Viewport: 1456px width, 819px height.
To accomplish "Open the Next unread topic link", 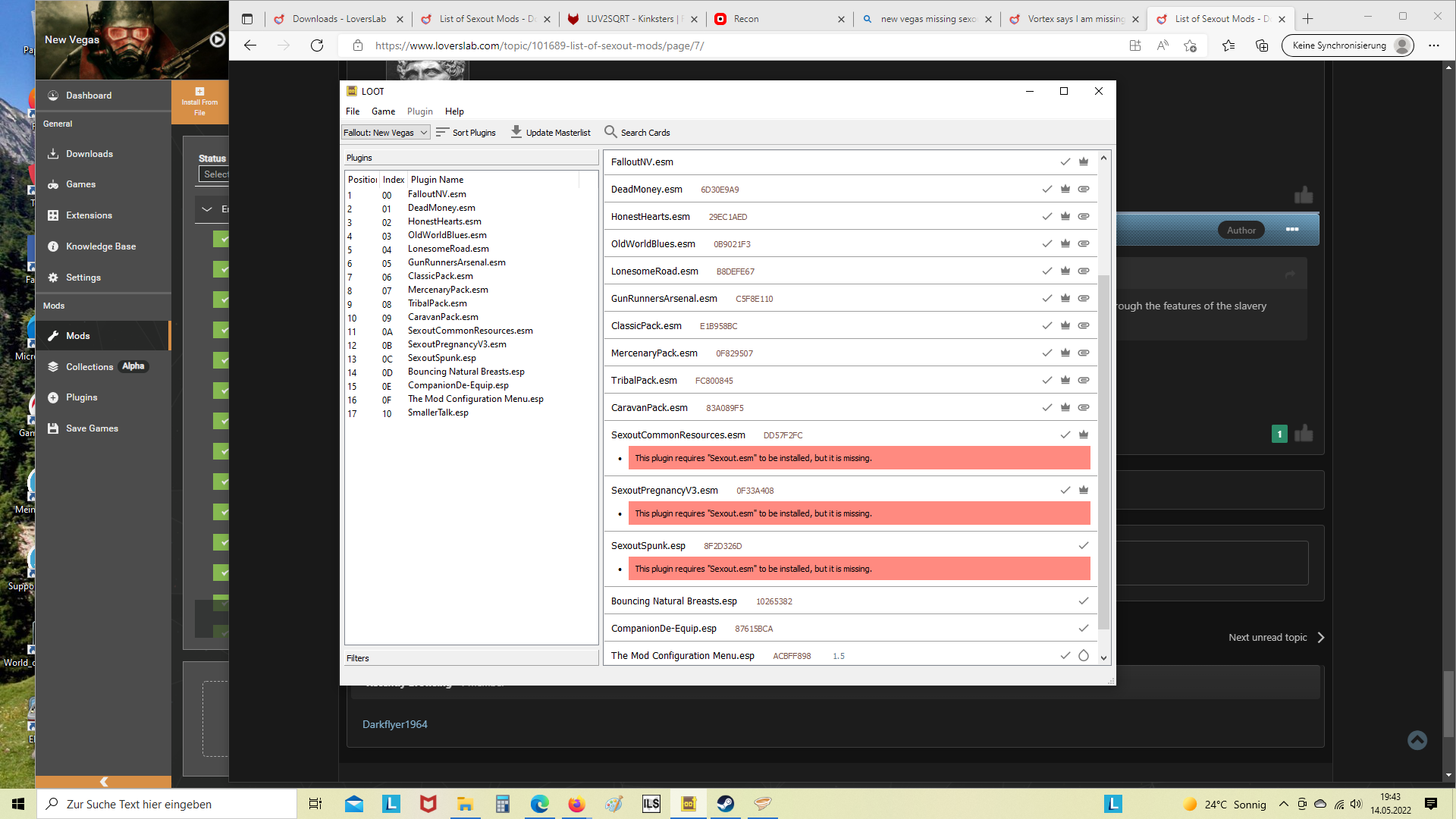I will click(1277, 638).
